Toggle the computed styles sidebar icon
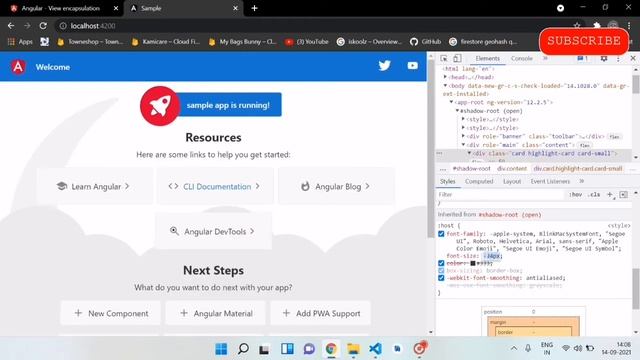Viewport: 640px width, 360px height. coord(623,195)
